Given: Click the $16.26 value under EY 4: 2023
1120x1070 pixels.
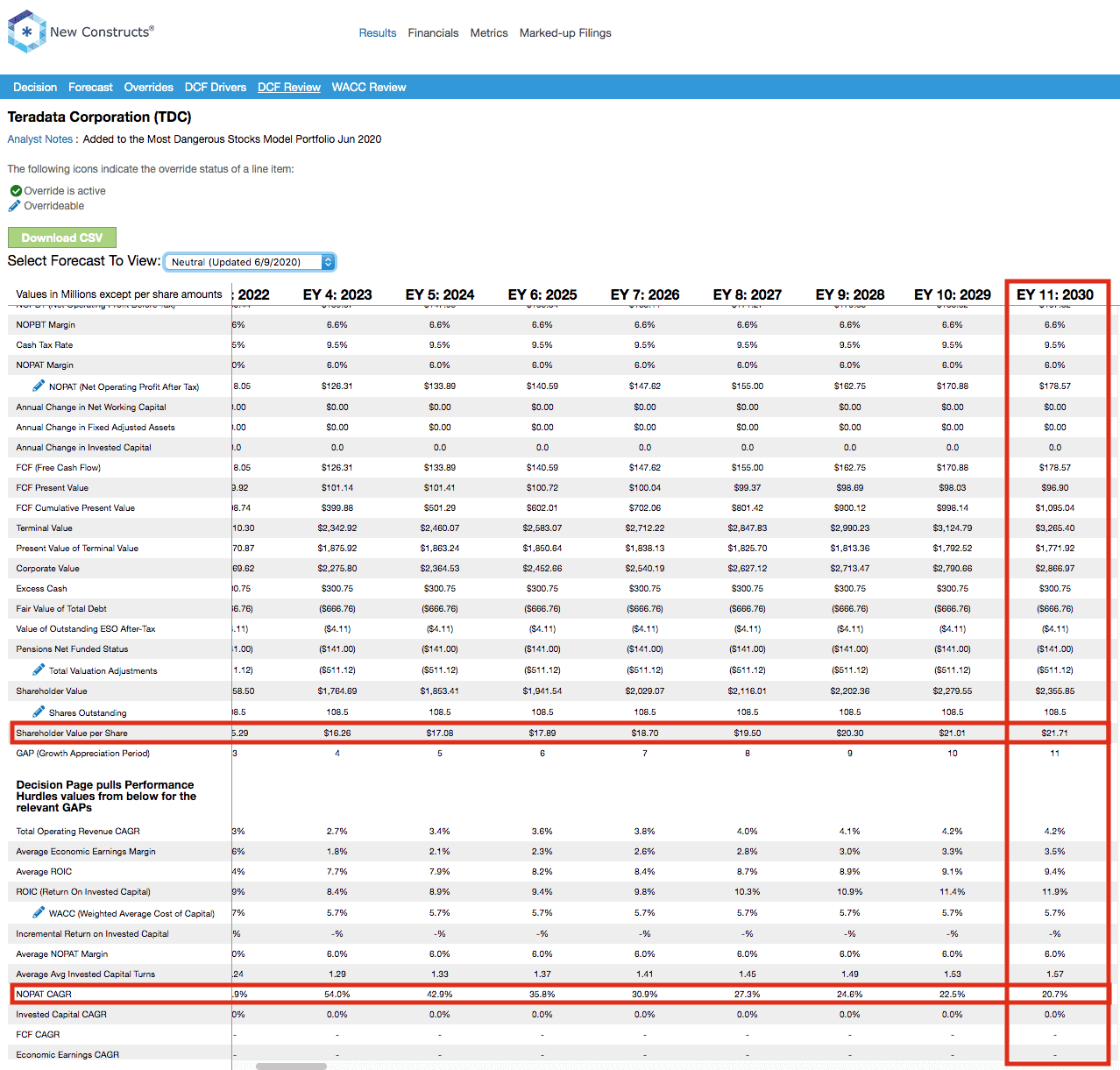Looking at the screenshot, I should click(x=337, y=733).
